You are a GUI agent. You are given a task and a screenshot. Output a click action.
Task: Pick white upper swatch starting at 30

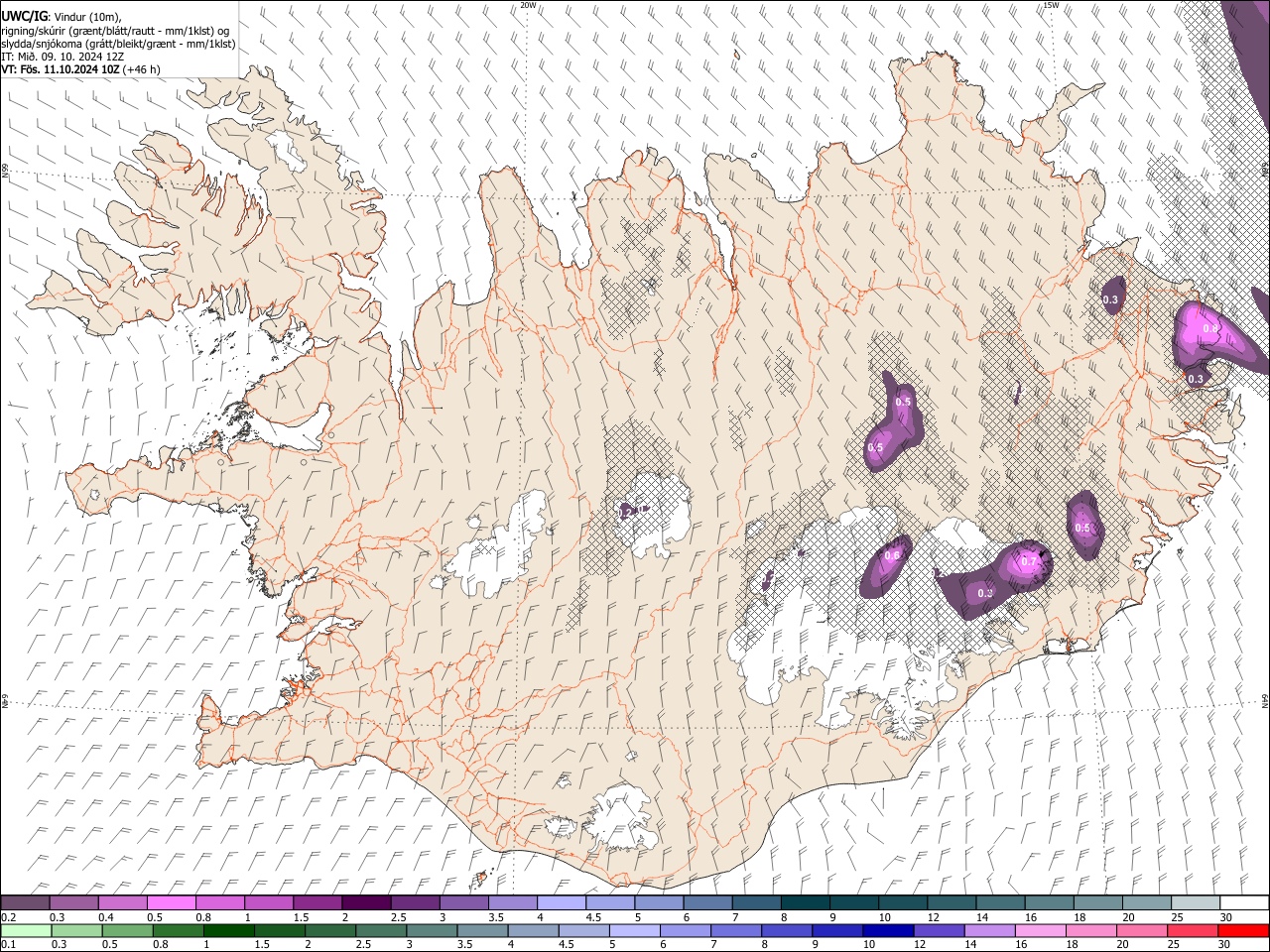(x=1244, y=903)
